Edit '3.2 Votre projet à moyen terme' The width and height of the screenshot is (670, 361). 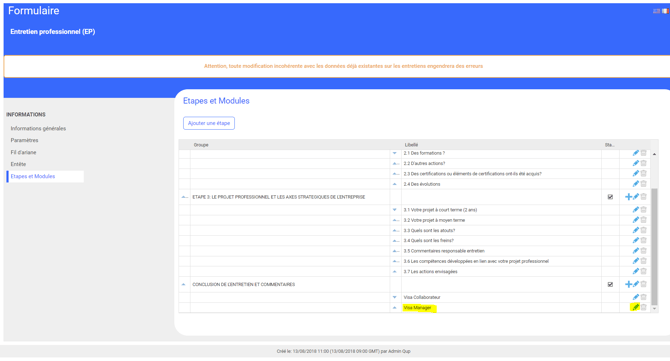636,220
